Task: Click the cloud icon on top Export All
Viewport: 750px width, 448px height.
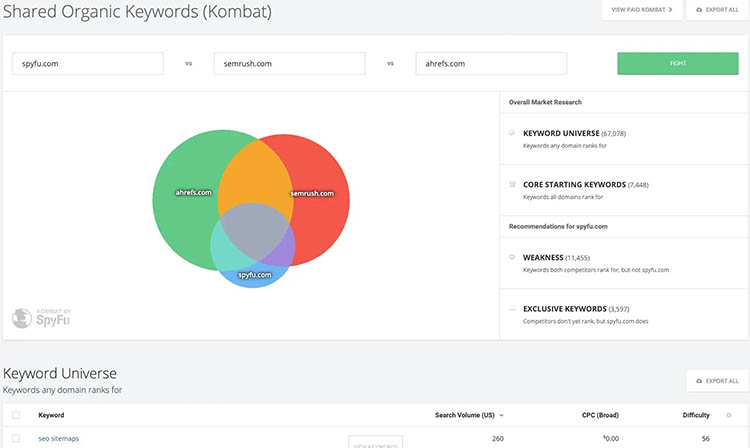Action: pyautogui.click(x=699, y=10)
